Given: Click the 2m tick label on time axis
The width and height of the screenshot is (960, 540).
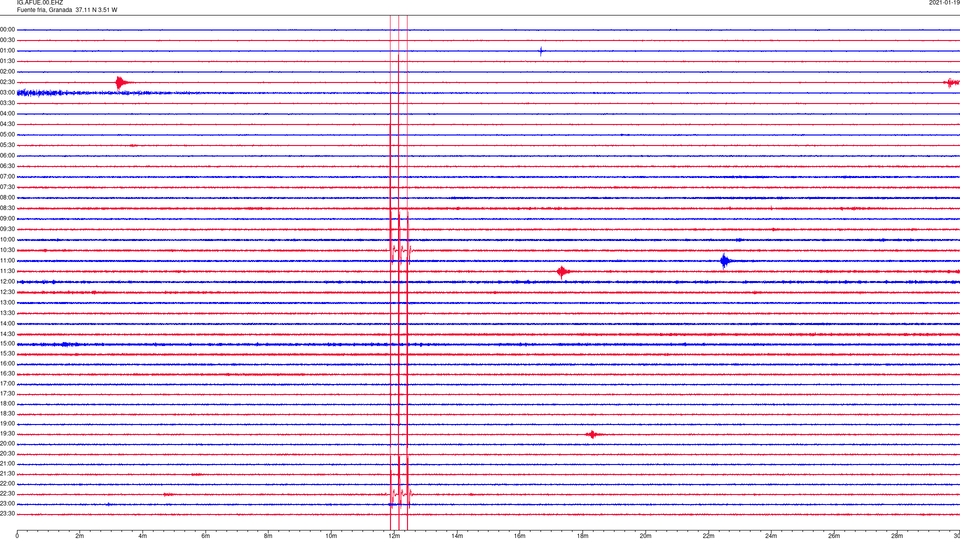Looking at the screenshot, I should (80, 536).
